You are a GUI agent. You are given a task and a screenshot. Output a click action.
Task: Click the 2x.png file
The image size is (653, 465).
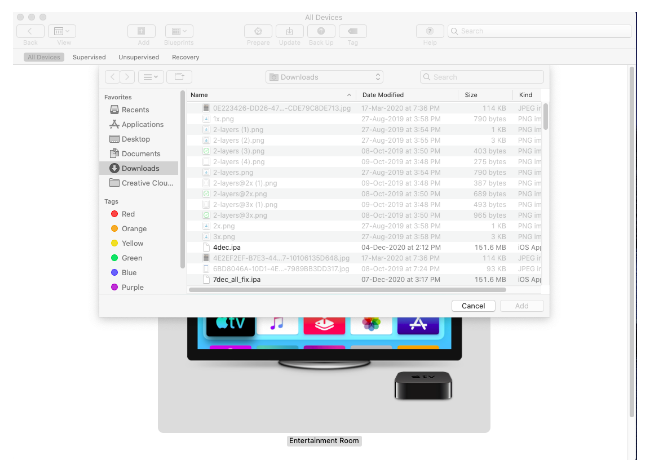pos(364,226)
